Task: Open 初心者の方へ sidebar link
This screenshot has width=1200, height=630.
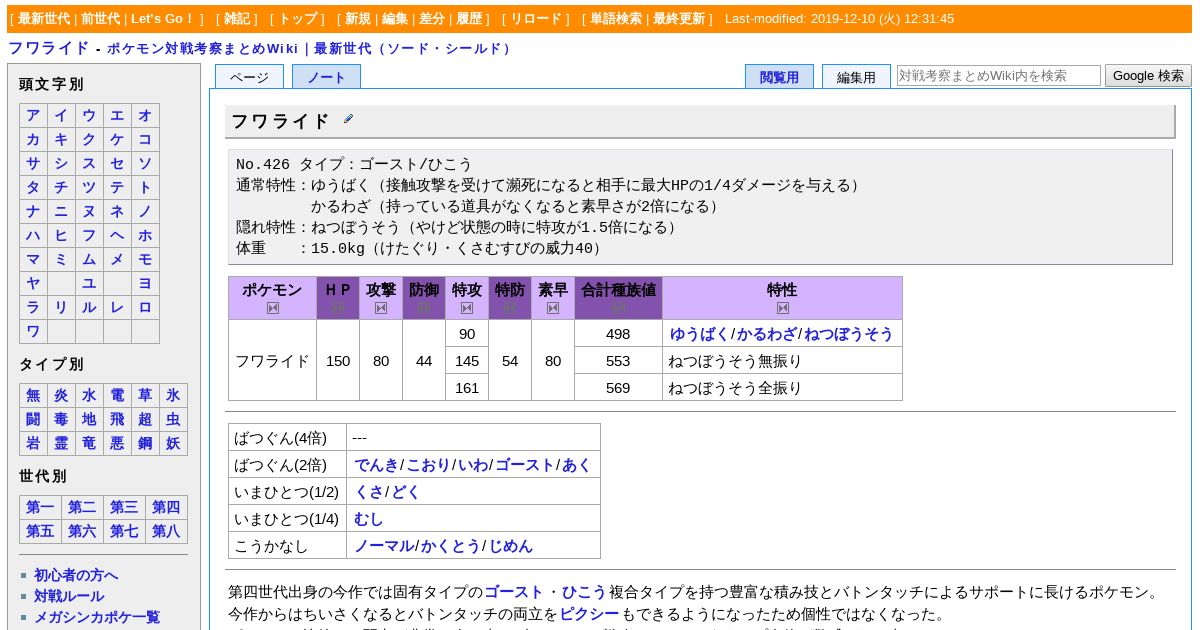Action: coord(76,575)
